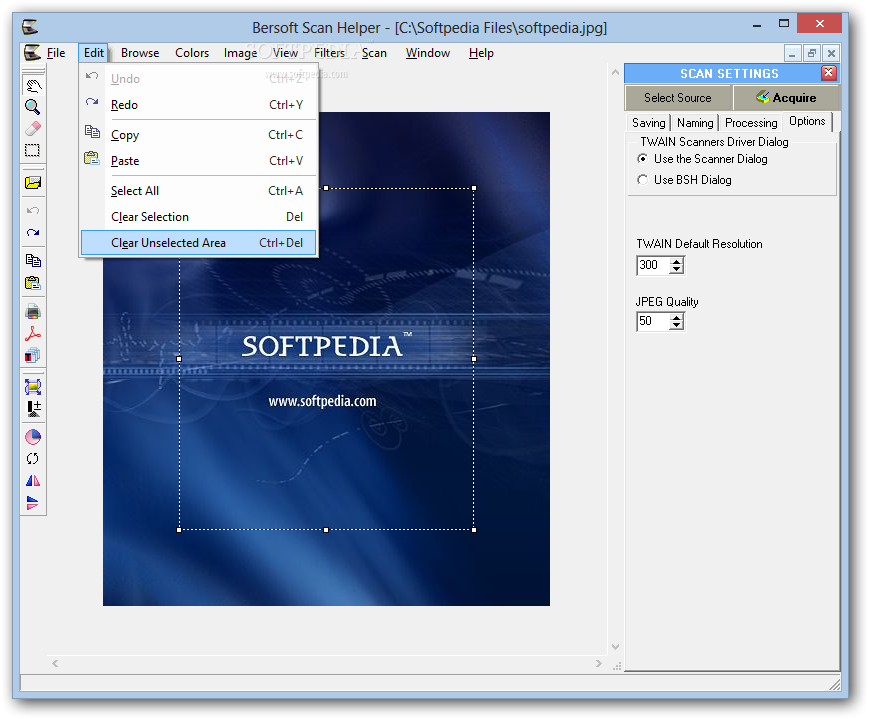Click the fit image to window icon
The width and height of the screenshot is (869, 719).
click(33, 386)
